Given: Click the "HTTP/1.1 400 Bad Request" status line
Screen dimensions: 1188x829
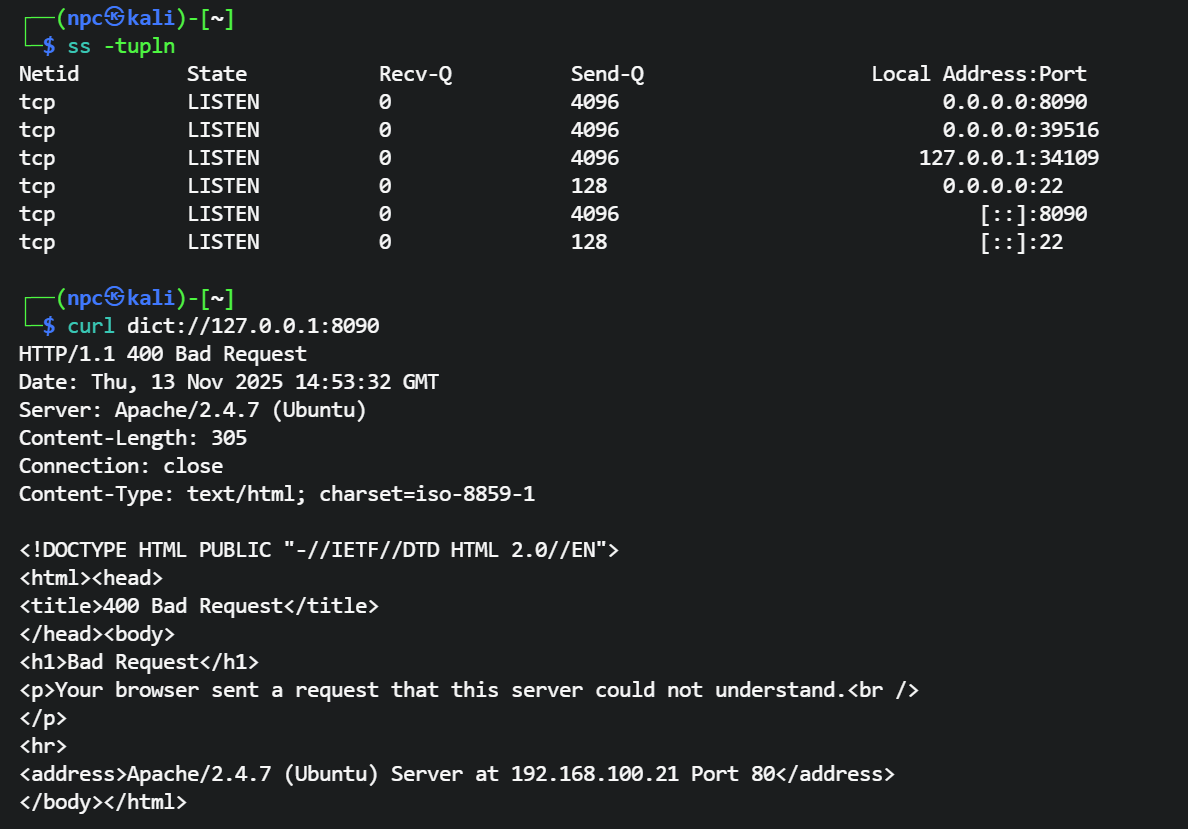Looking at the screenshot, I should pyautogui.click(x=163, y=354).
